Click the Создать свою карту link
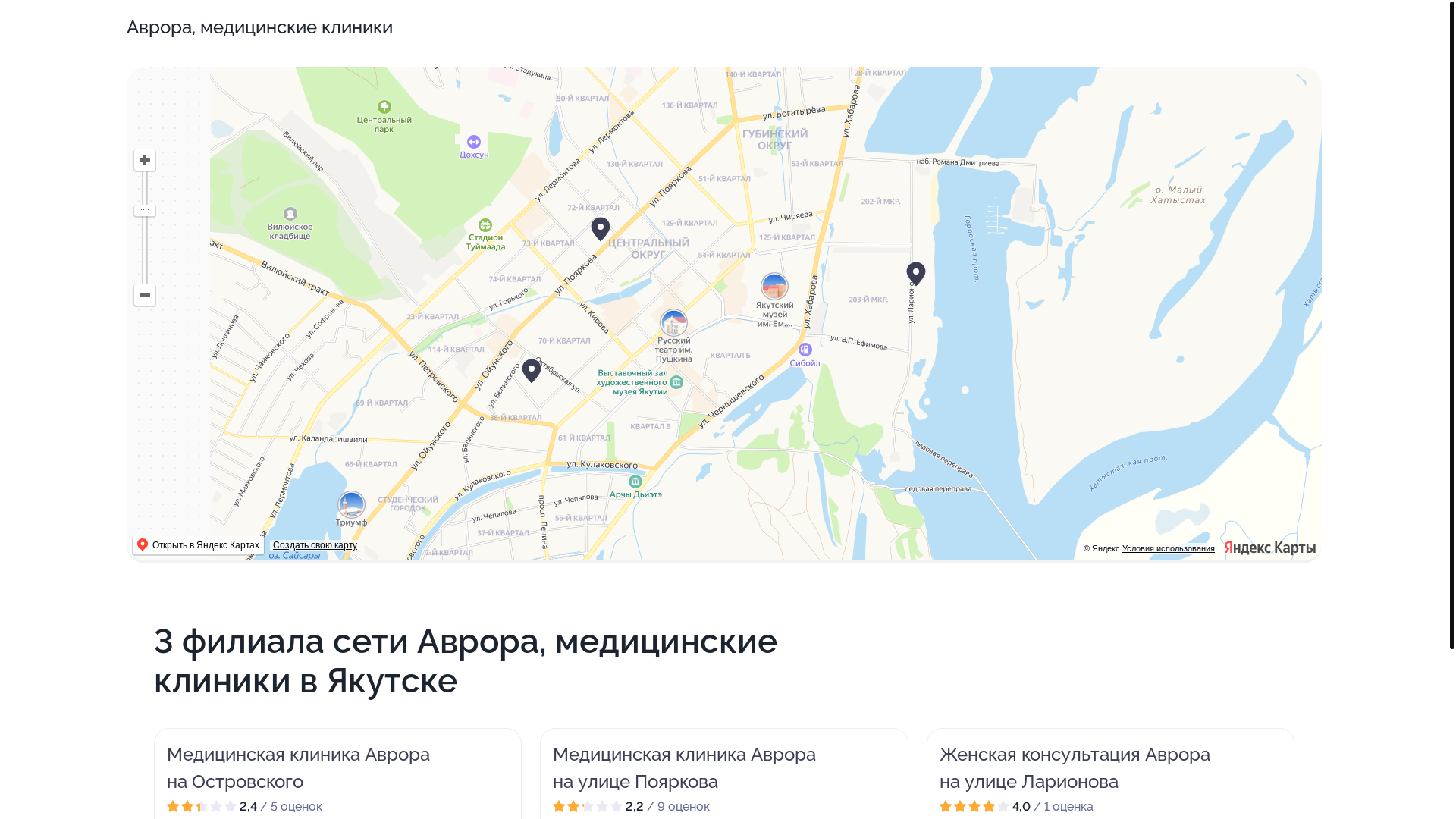The width and height of the screenshot is (1456, 819). click(x=315, y=545)
